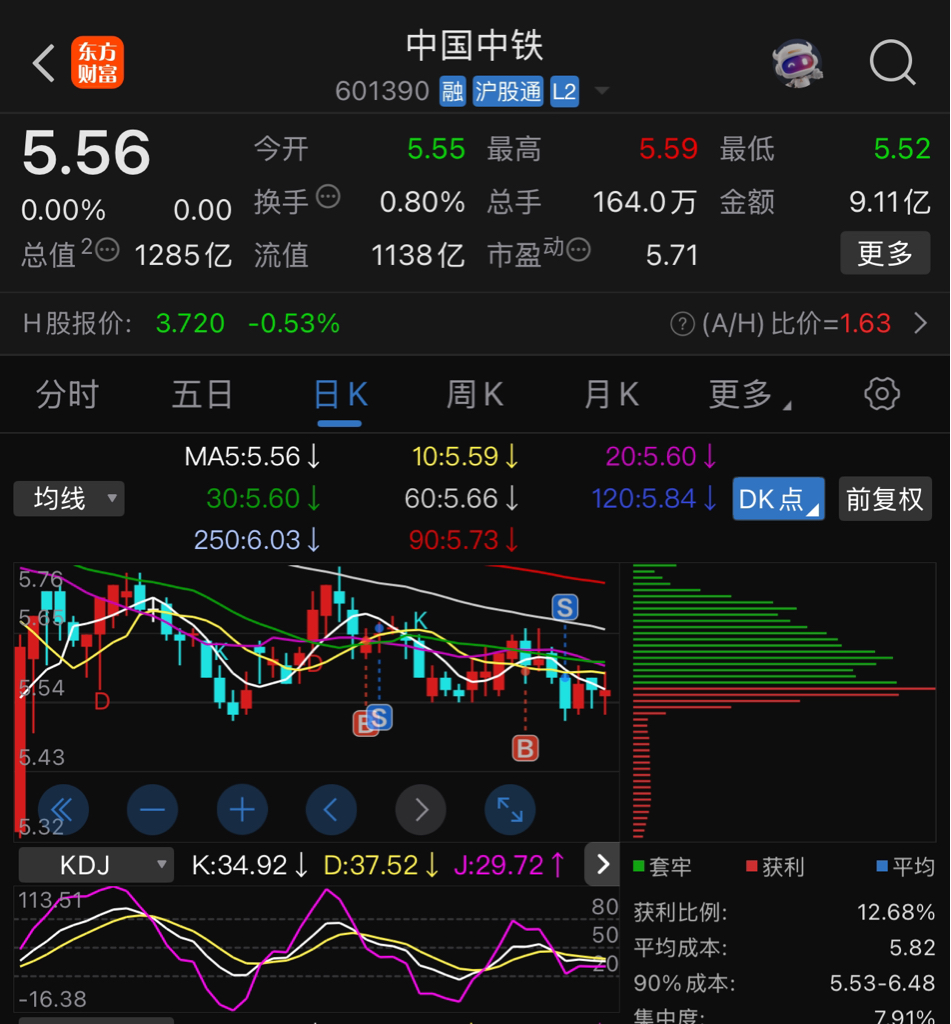Tap the 沪股通 tag
Image resolution: width=951 pixels, height=1024 pixels.
(508, 91)
